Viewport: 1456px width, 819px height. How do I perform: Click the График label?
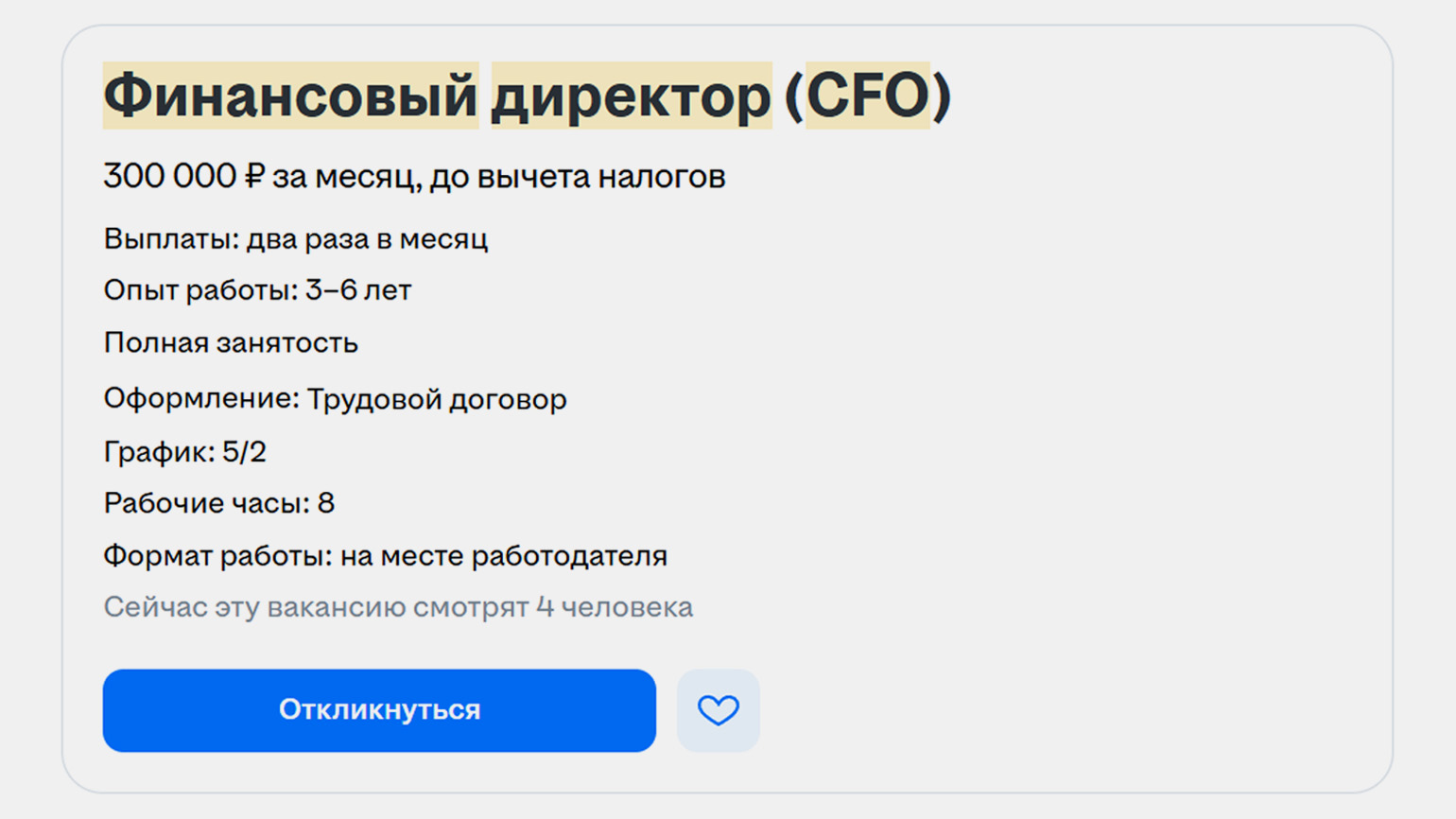click(159, 452)
